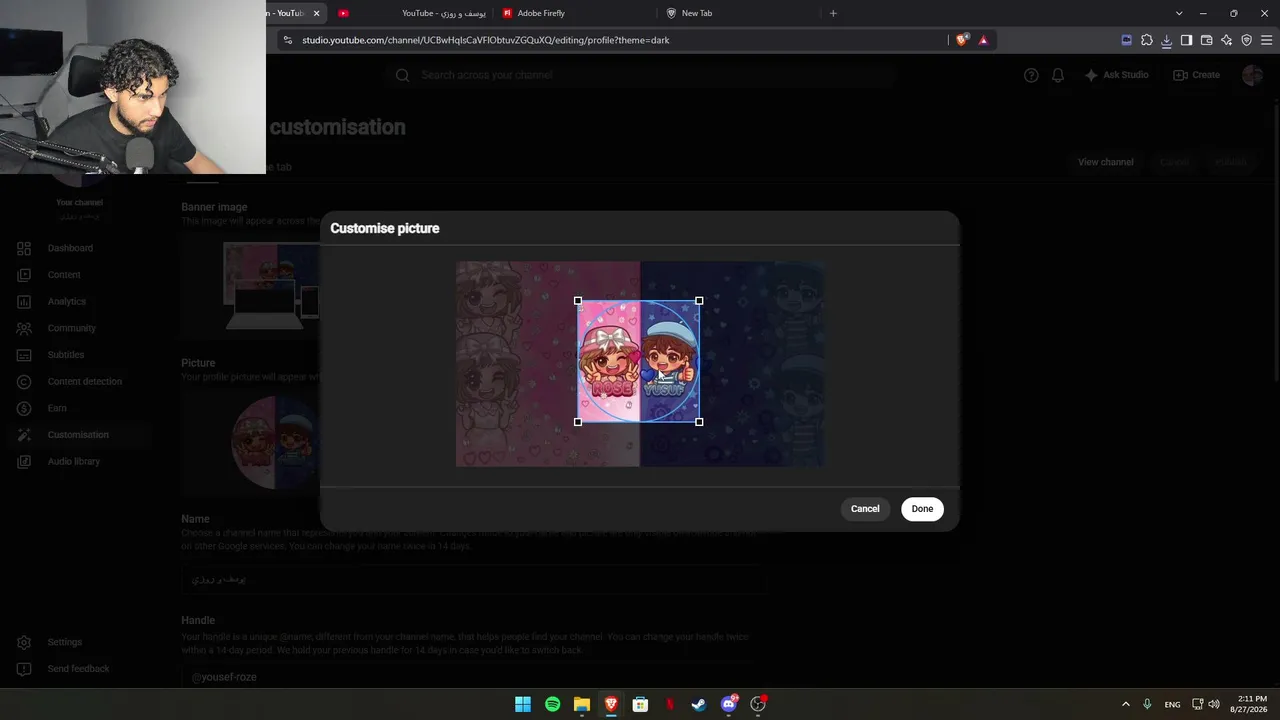Open the account avatar menu

[x=1252, y=75]
